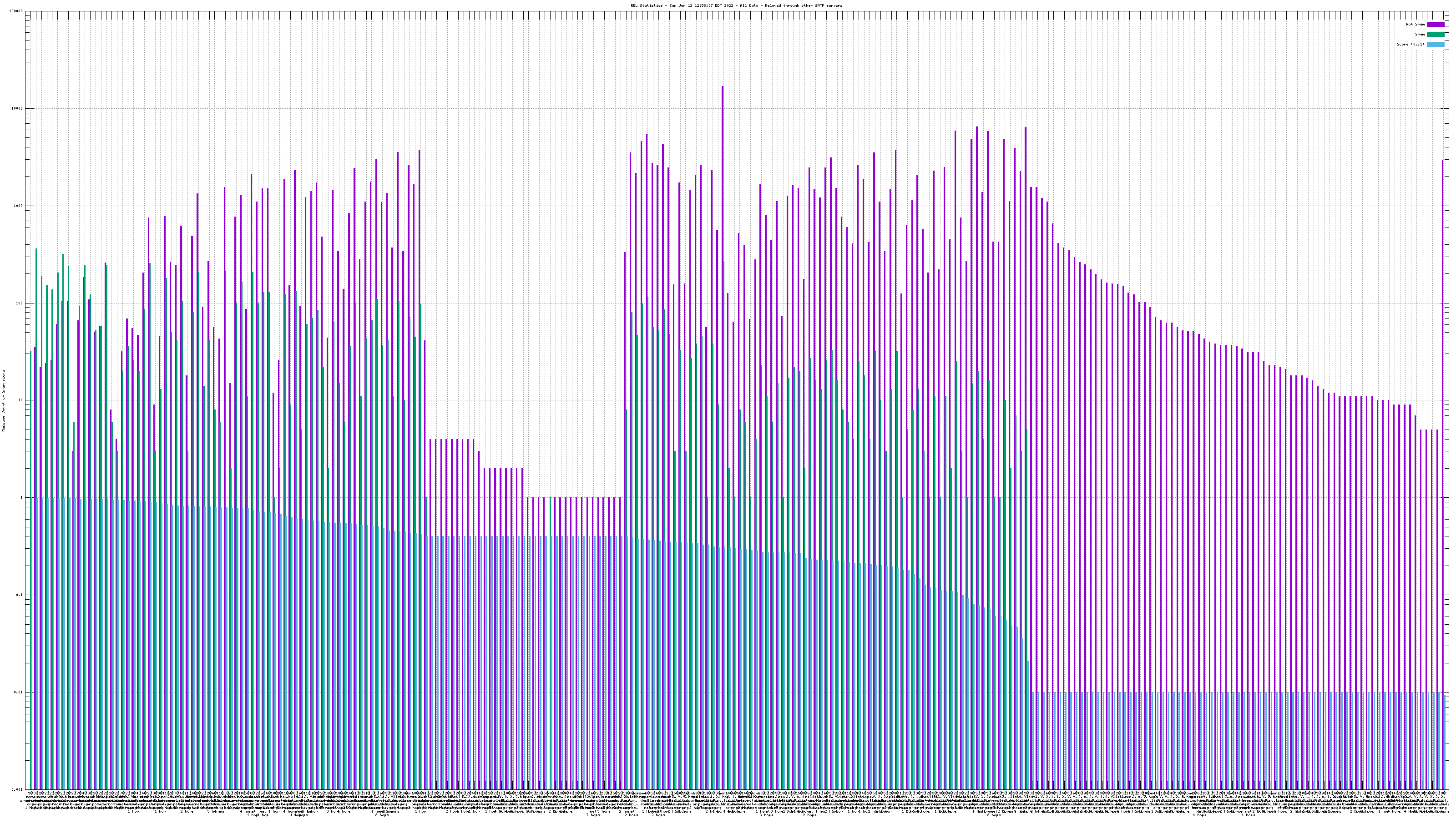Click the 1000 y-axis tick label
This screenshot has height=819, width=1456.
pyautogui.click(x=18, y=206)
